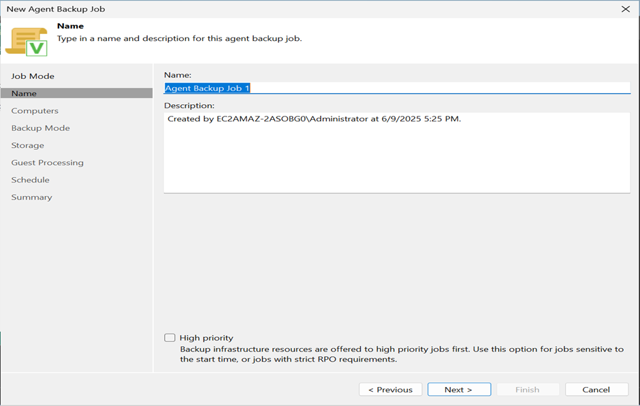The image size is (640, 406).
Task: Click the agent backup job scroll icon
Action: (x=27, y=41)
